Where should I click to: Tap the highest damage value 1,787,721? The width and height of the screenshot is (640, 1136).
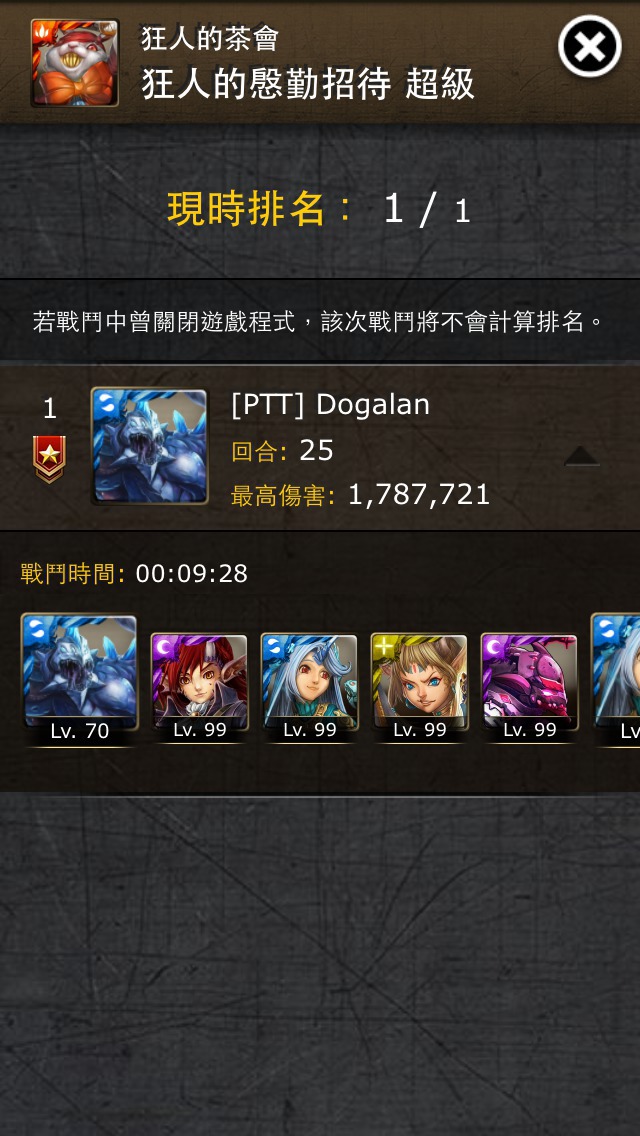pyautogui.click(x=419, y=495)
